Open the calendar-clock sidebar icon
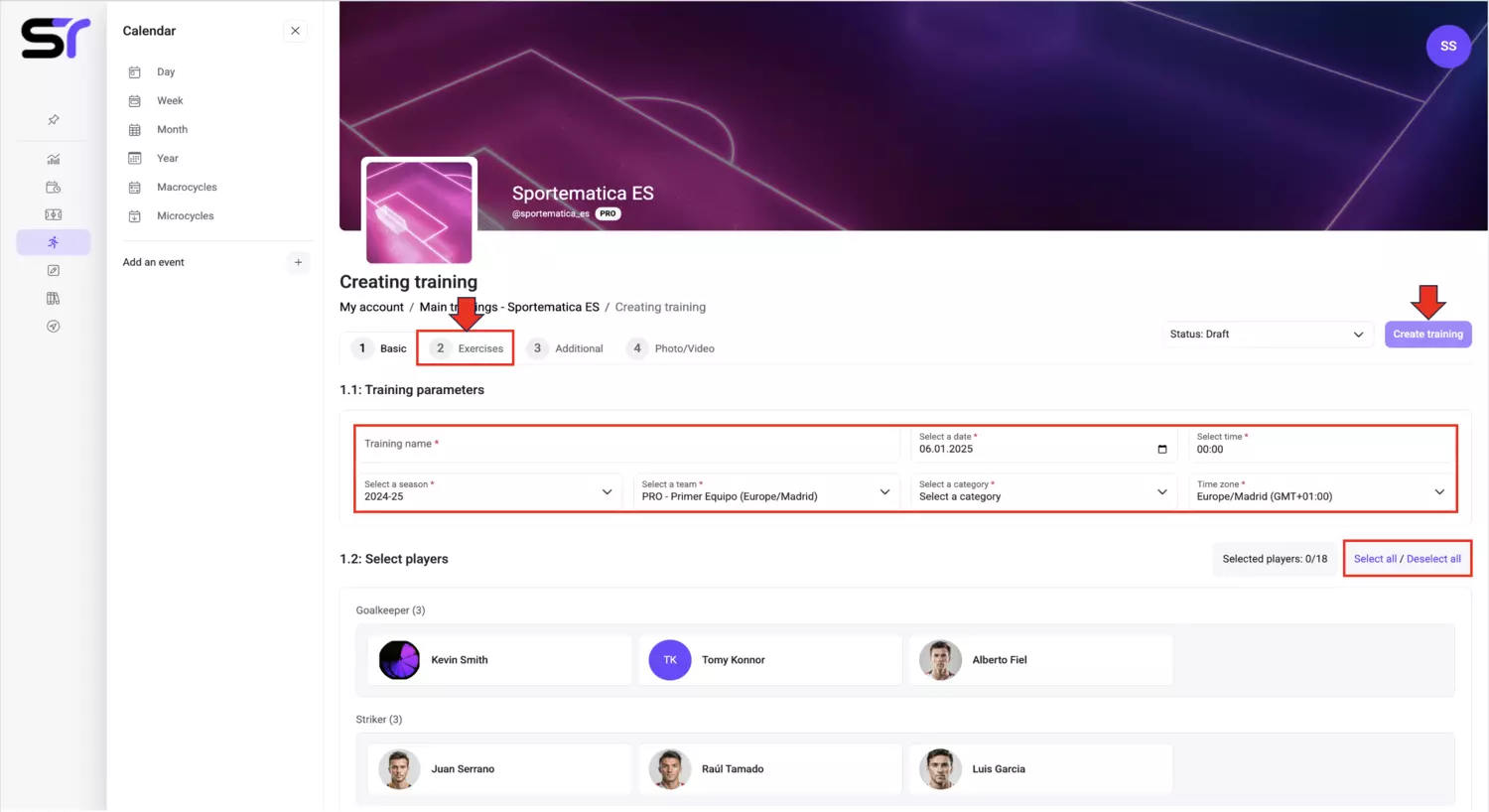Screen dimensions: 1489x812 pos(54,187)
